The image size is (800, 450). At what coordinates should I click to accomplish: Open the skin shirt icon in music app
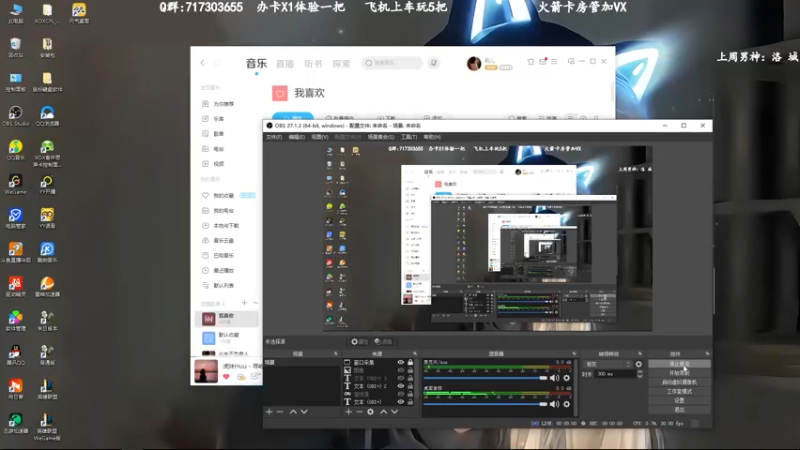[531, 62]
